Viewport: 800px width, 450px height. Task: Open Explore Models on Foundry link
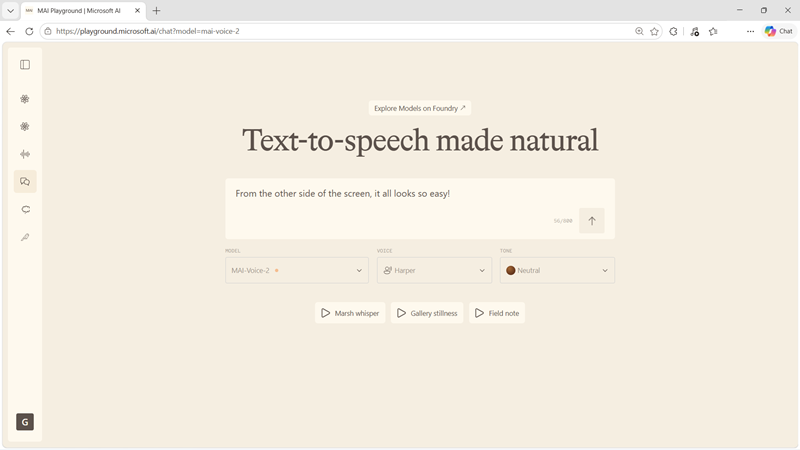(420, 108)
